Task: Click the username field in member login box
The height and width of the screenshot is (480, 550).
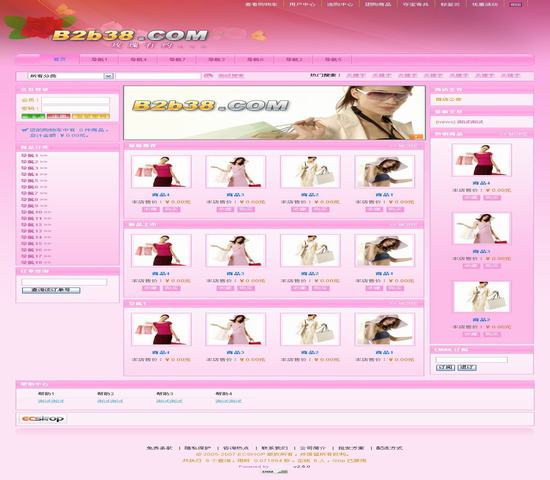Action: pyautogui.click(x=76, y=100)
